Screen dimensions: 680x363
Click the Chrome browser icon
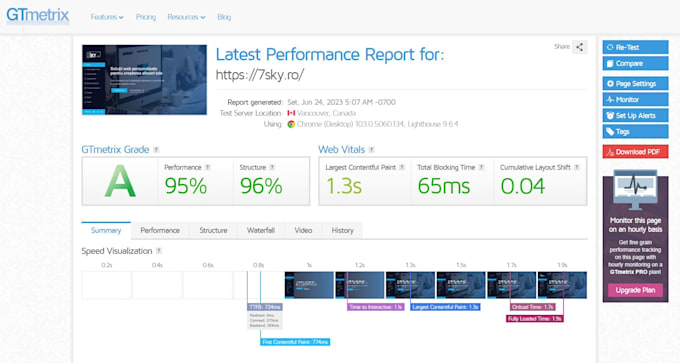click(x=291, y=124)
